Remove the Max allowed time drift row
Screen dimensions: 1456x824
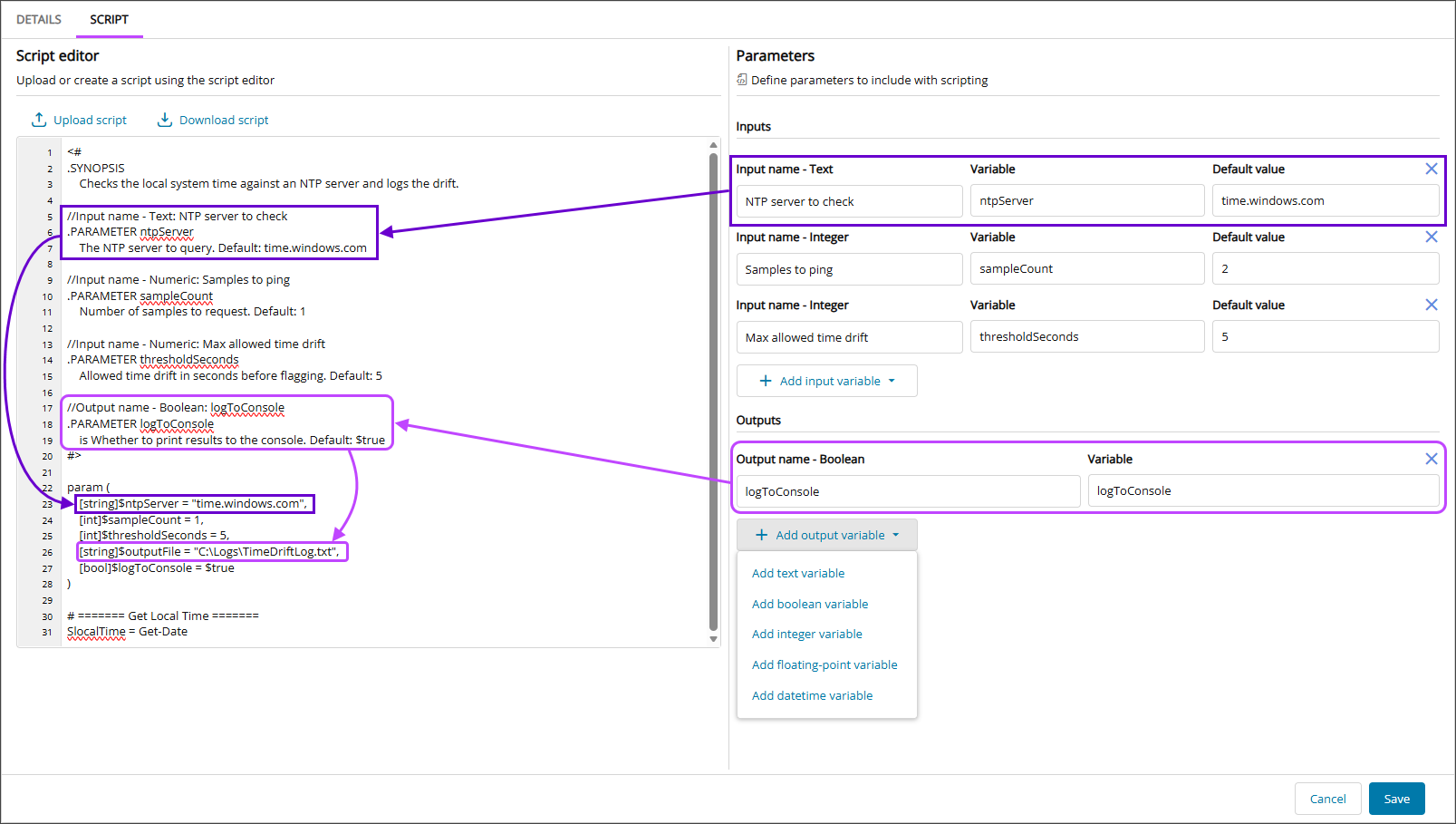(x=1431, y=305)
